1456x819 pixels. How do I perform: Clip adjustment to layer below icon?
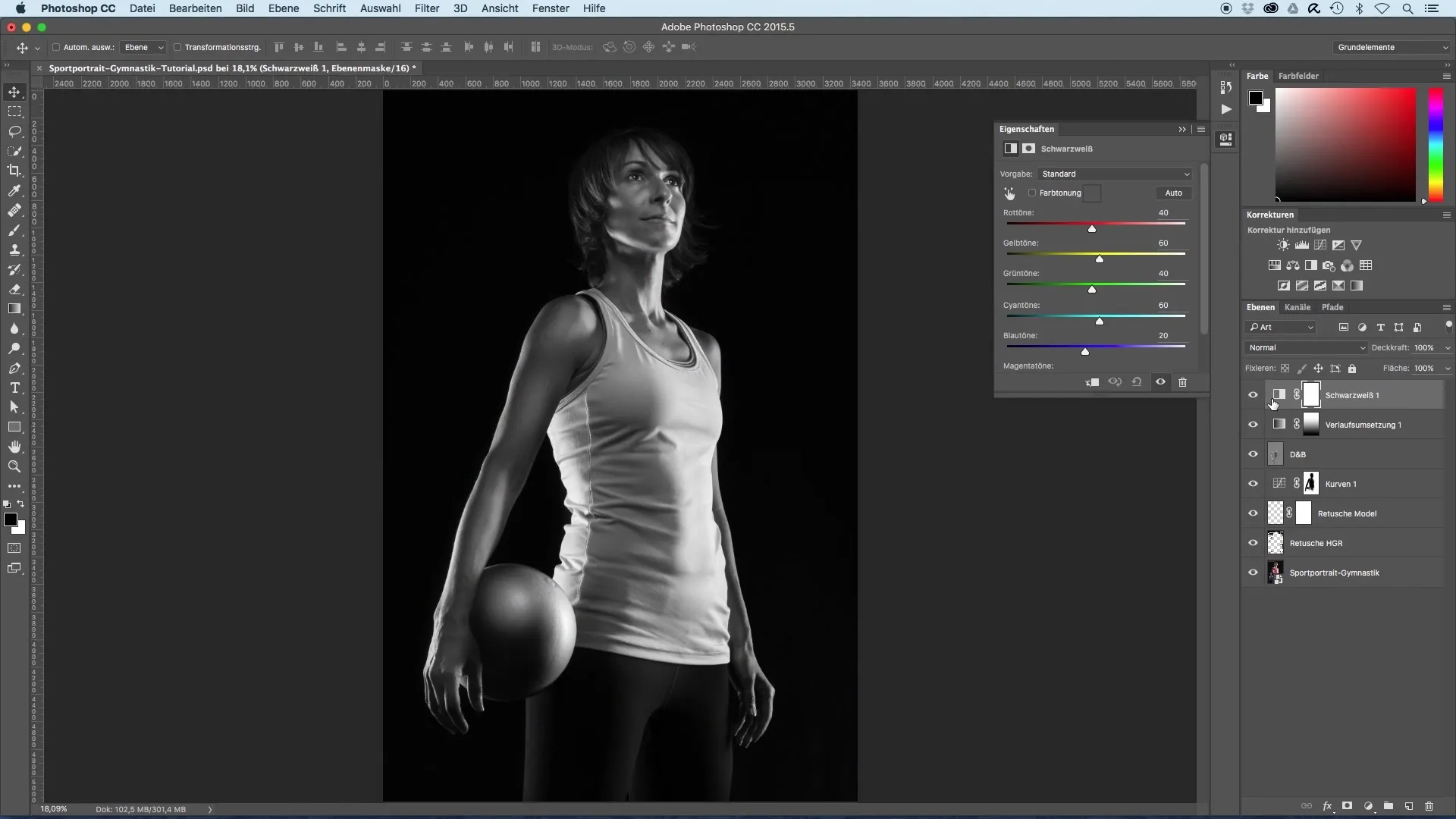pyautogui.click(x=1092, y=382)
